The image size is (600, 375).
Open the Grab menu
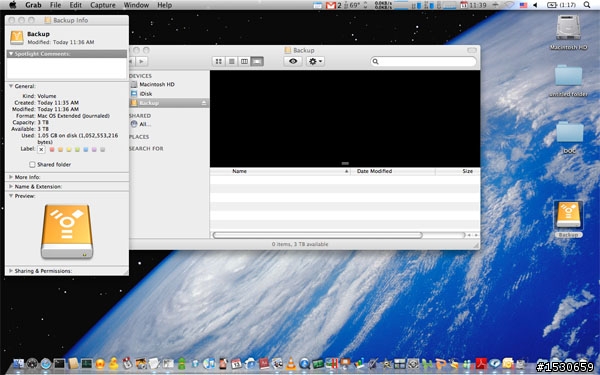[33, 5]
